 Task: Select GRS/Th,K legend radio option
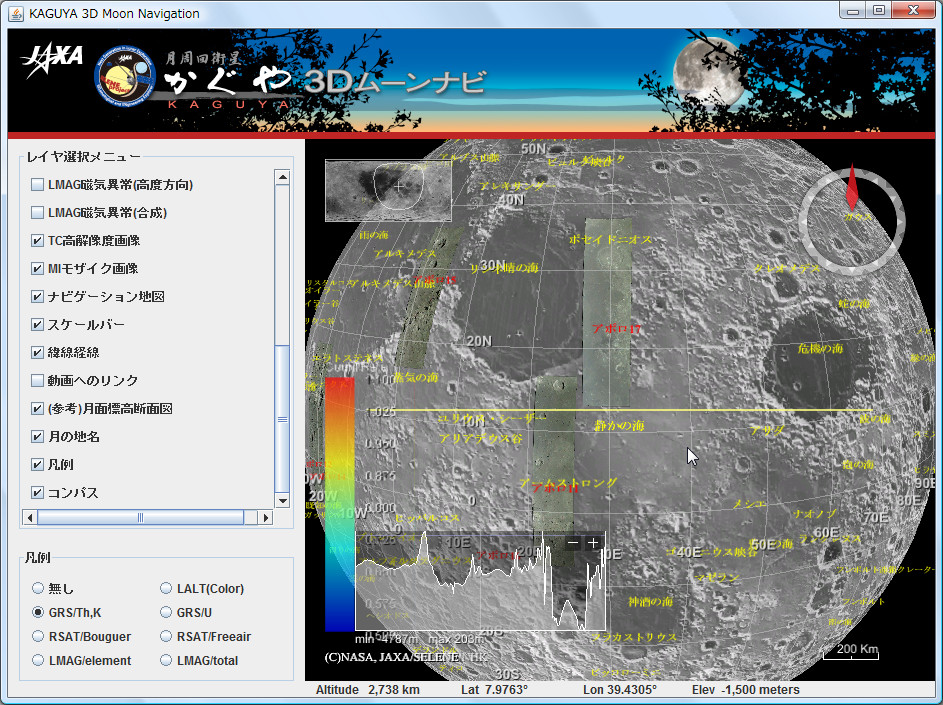pyautogui.click(x=38, y=612)
